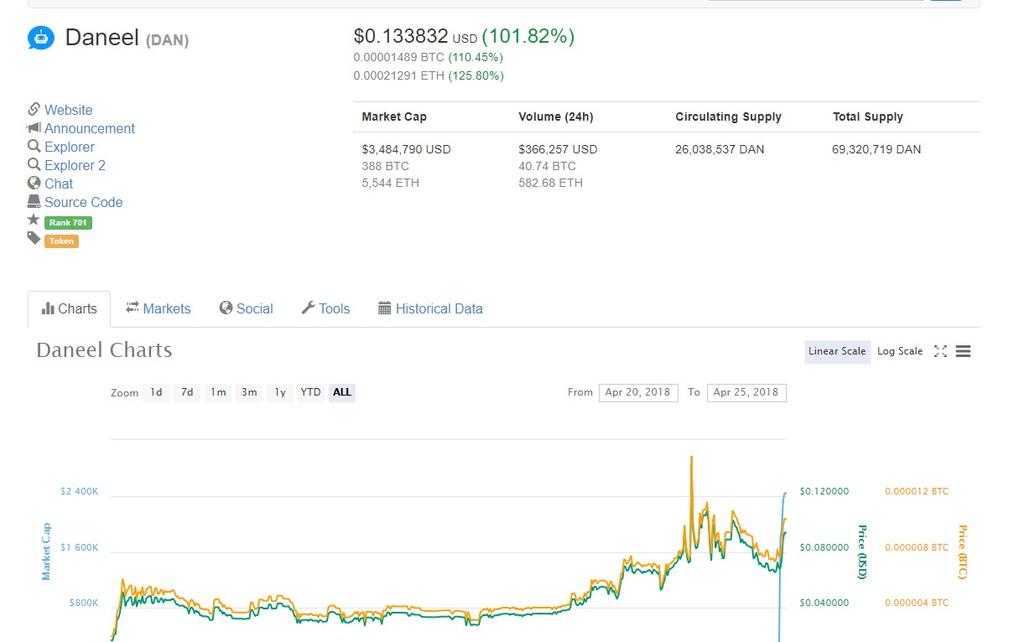Image resolution: width=1024 pixels, height=642 pixels.
Task: Open the Chat link
Action: pyautogui.click(x=59, y=184)
